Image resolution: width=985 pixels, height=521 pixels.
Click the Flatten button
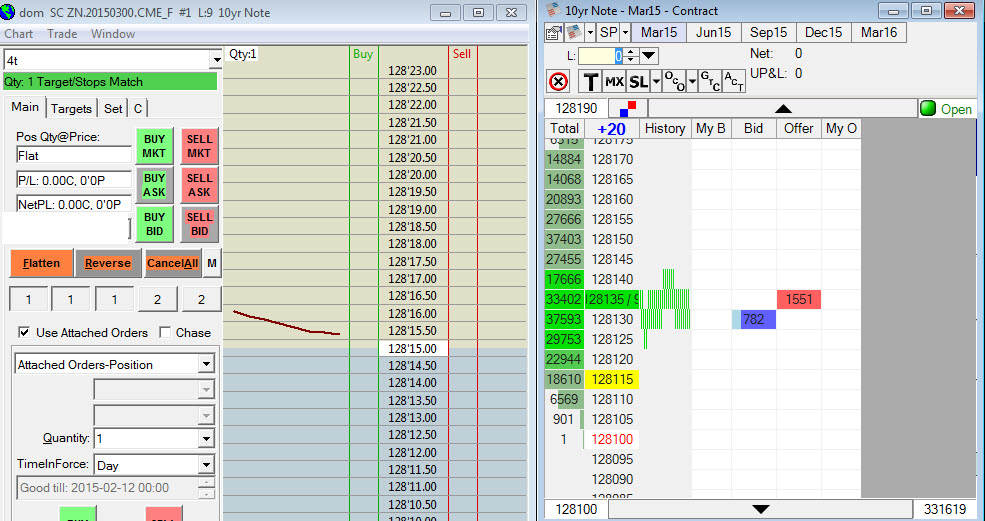pos(41,263)
